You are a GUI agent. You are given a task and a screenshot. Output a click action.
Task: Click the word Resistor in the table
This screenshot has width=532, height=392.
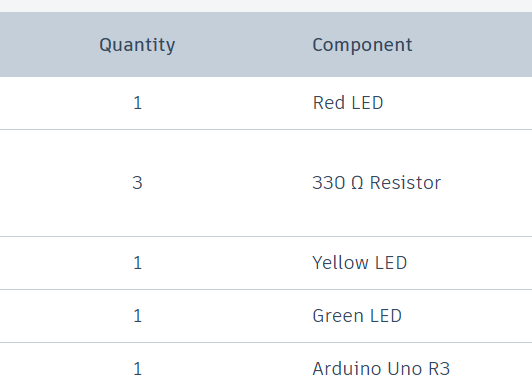(x=405, y=183)
